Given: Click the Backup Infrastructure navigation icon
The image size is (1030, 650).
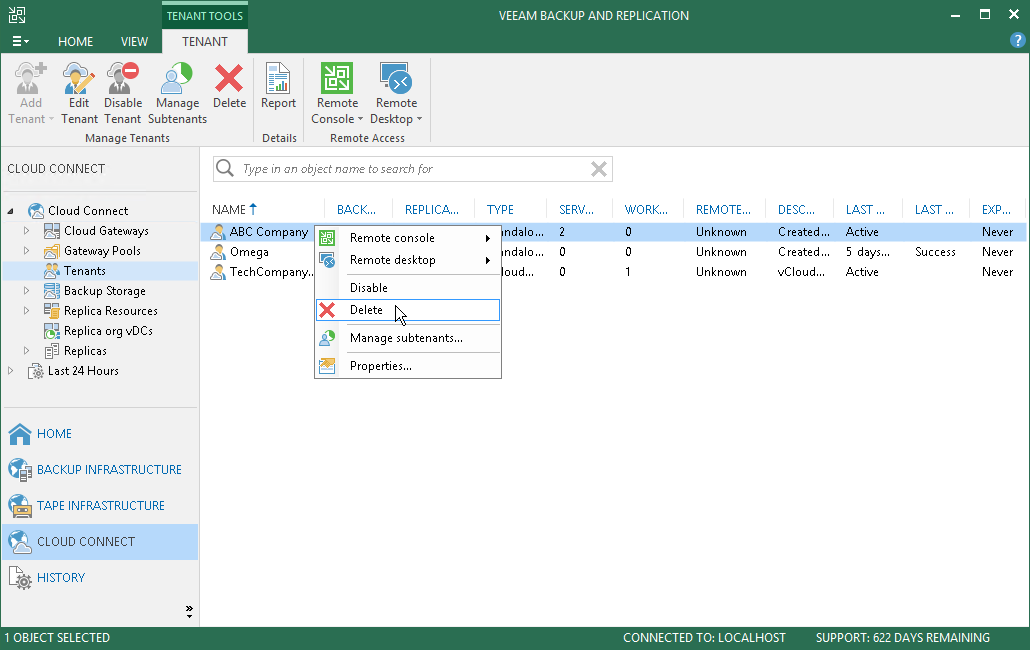Looking at the screenshot, I should (20, 469).
